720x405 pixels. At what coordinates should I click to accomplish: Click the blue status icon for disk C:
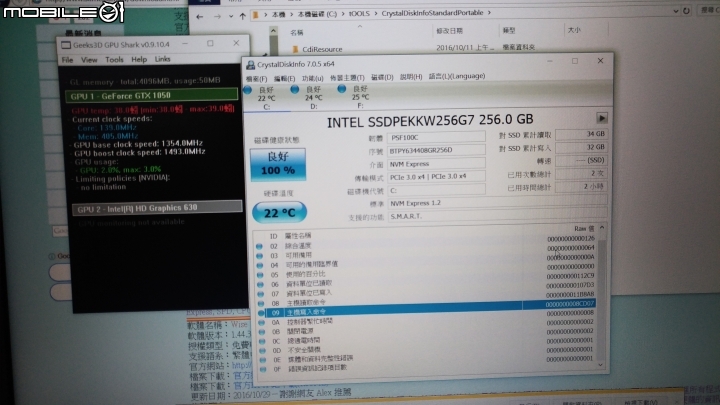pos(248,90)
